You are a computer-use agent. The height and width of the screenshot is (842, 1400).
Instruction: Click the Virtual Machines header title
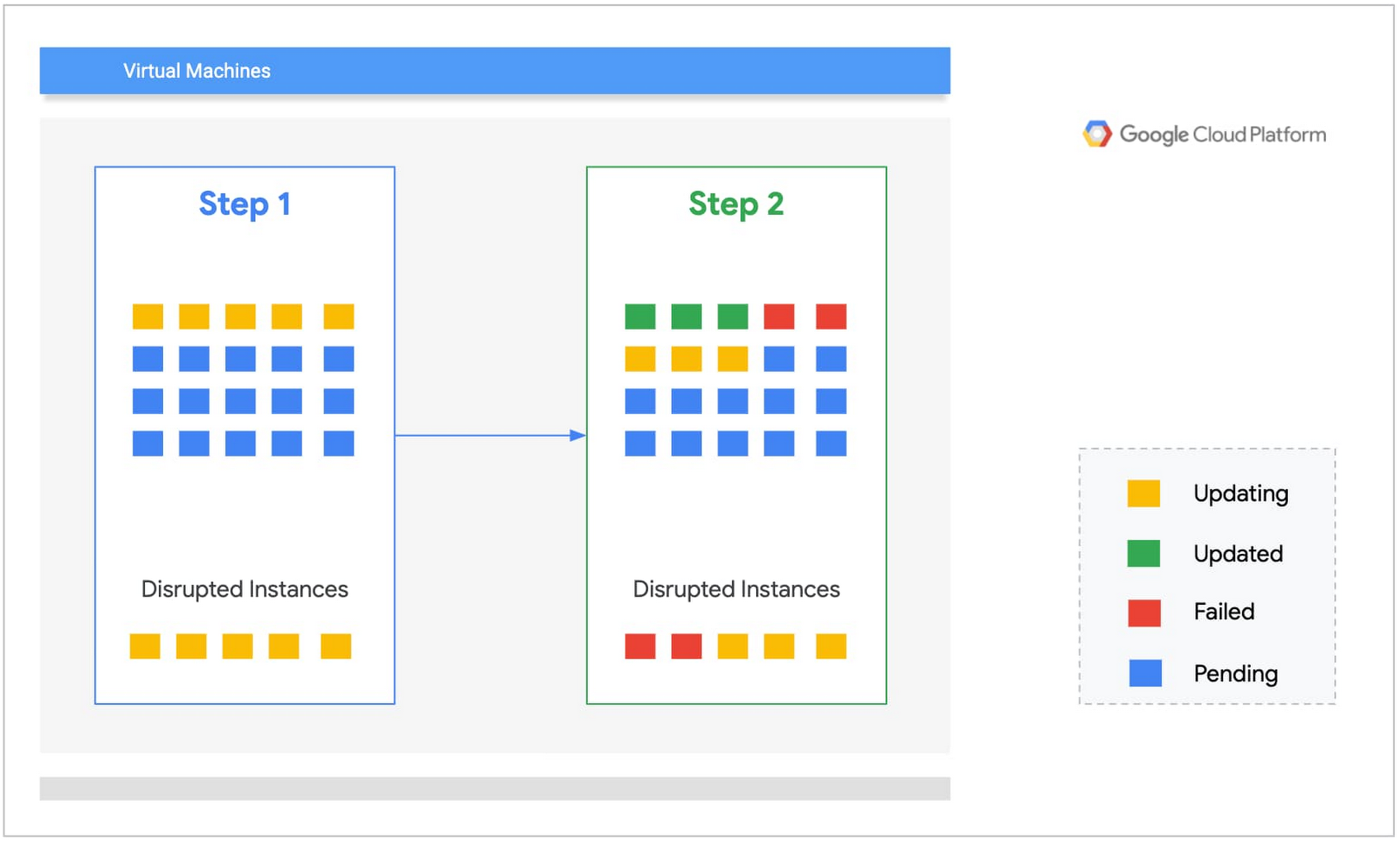click(x=197, y=71)
